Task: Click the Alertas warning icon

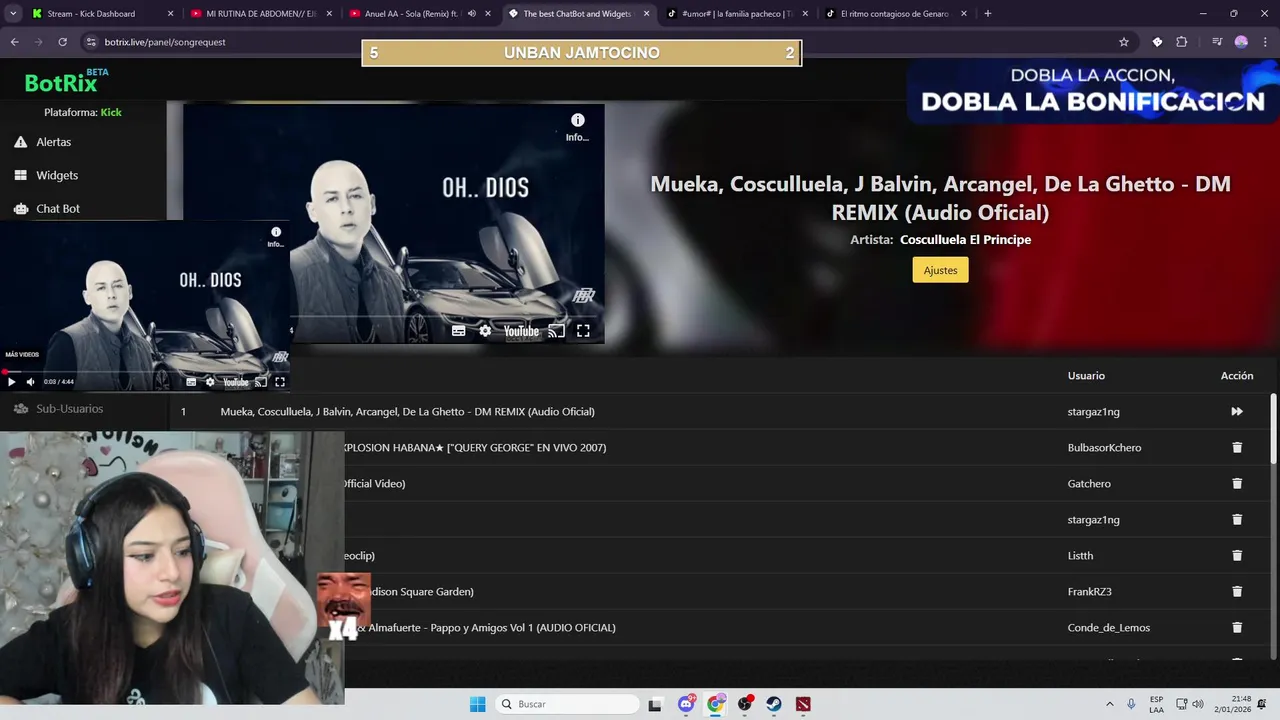Action: pyautogui.click(x=20, y=142)
